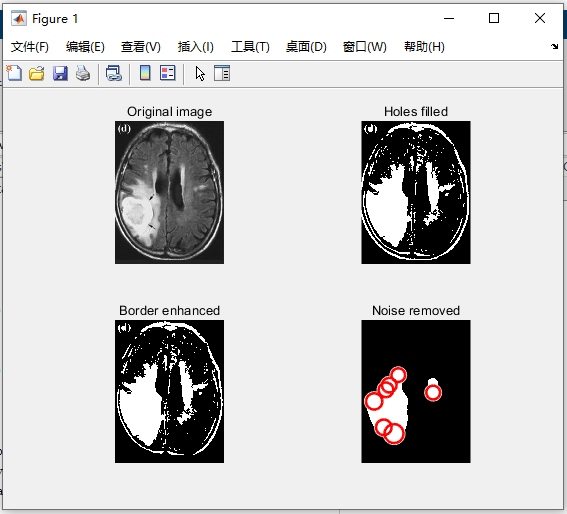Select the Noise removed subplot image
Image resolution: width=567 pixels, height=514 pixels.
coord(416,391)
